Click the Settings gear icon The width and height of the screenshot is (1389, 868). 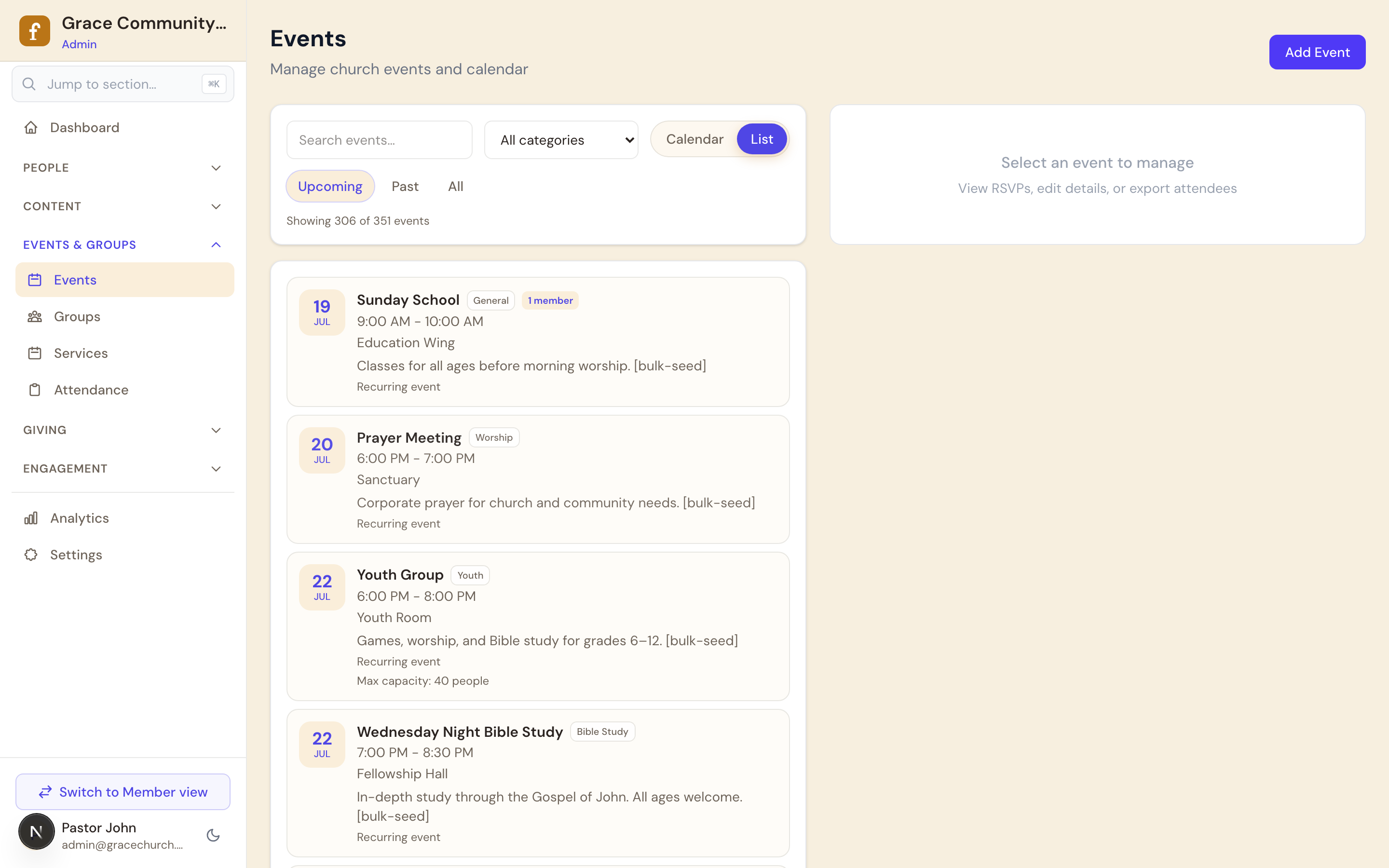point(31,555)
